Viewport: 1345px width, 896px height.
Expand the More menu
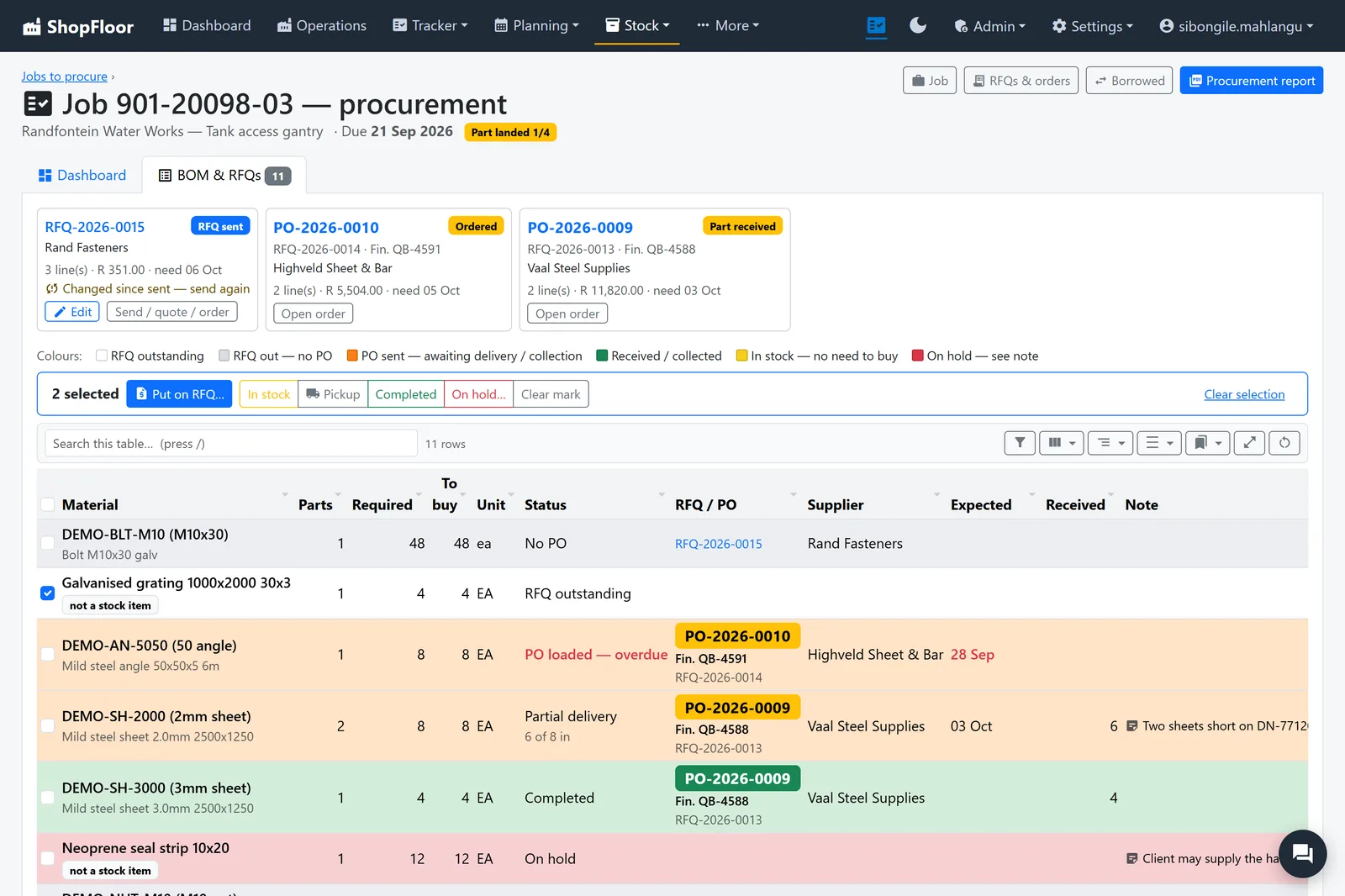pyautogui.click(x=728, y=26)
